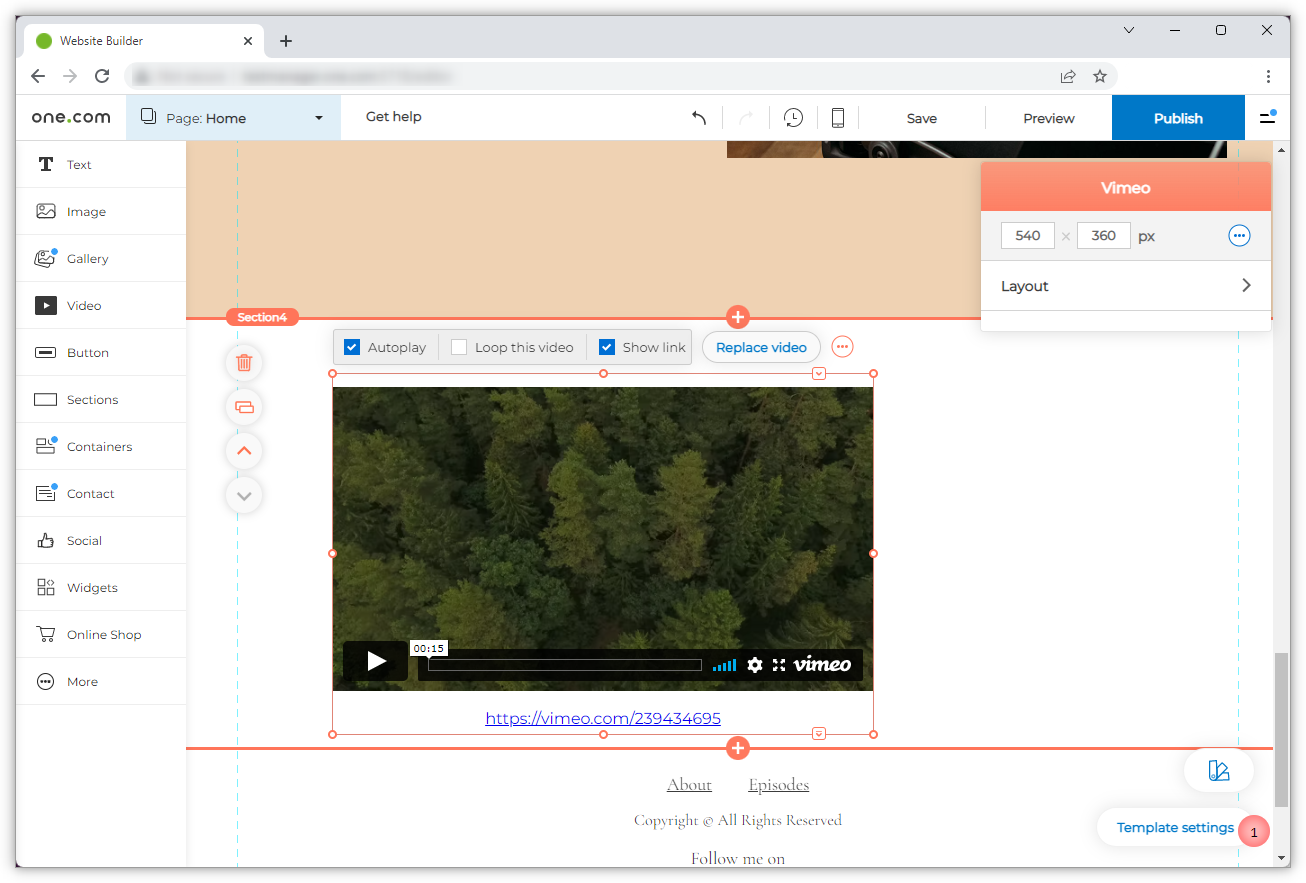The height and width of the screenshot is (883, 1306).
Task: Open the Online Shop sidebar item
Action: pyautogui.click(x=103, y=634)
